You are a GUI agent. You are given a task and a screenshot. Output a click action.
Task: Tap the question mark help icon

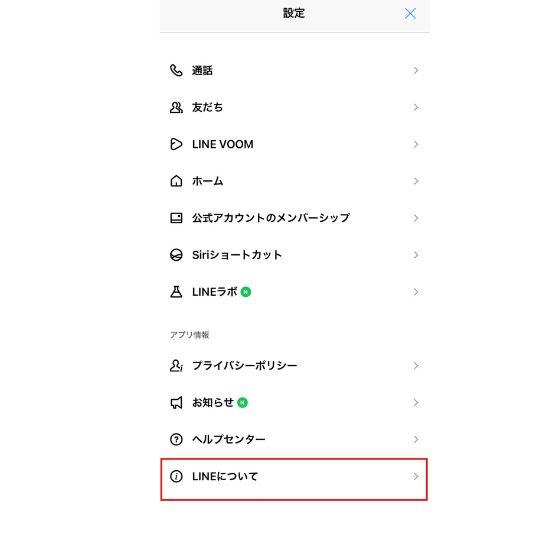(176, 439)
